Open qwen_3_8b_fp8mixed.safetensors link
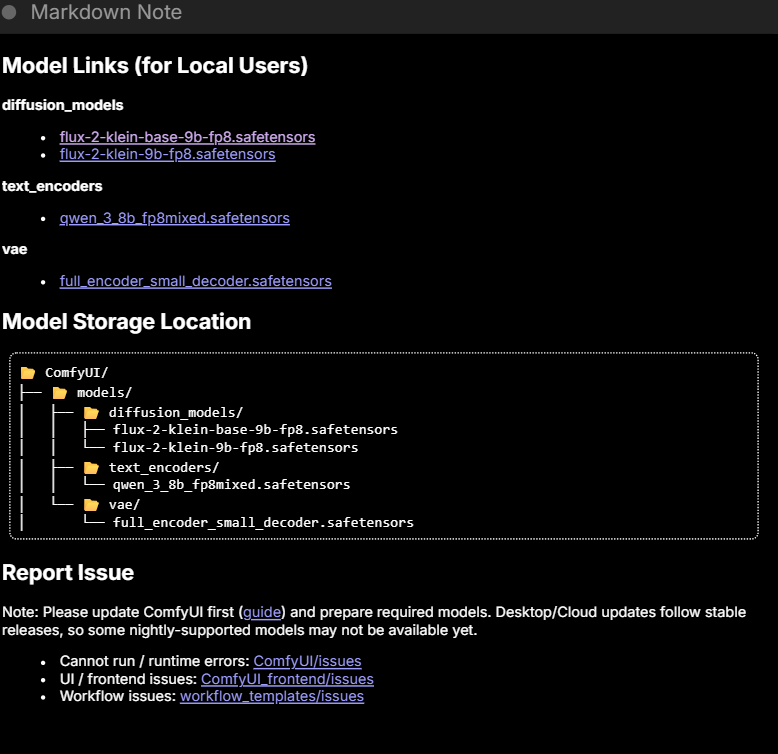The width and height of the screenshot is (778, 754). coord(175,218)
